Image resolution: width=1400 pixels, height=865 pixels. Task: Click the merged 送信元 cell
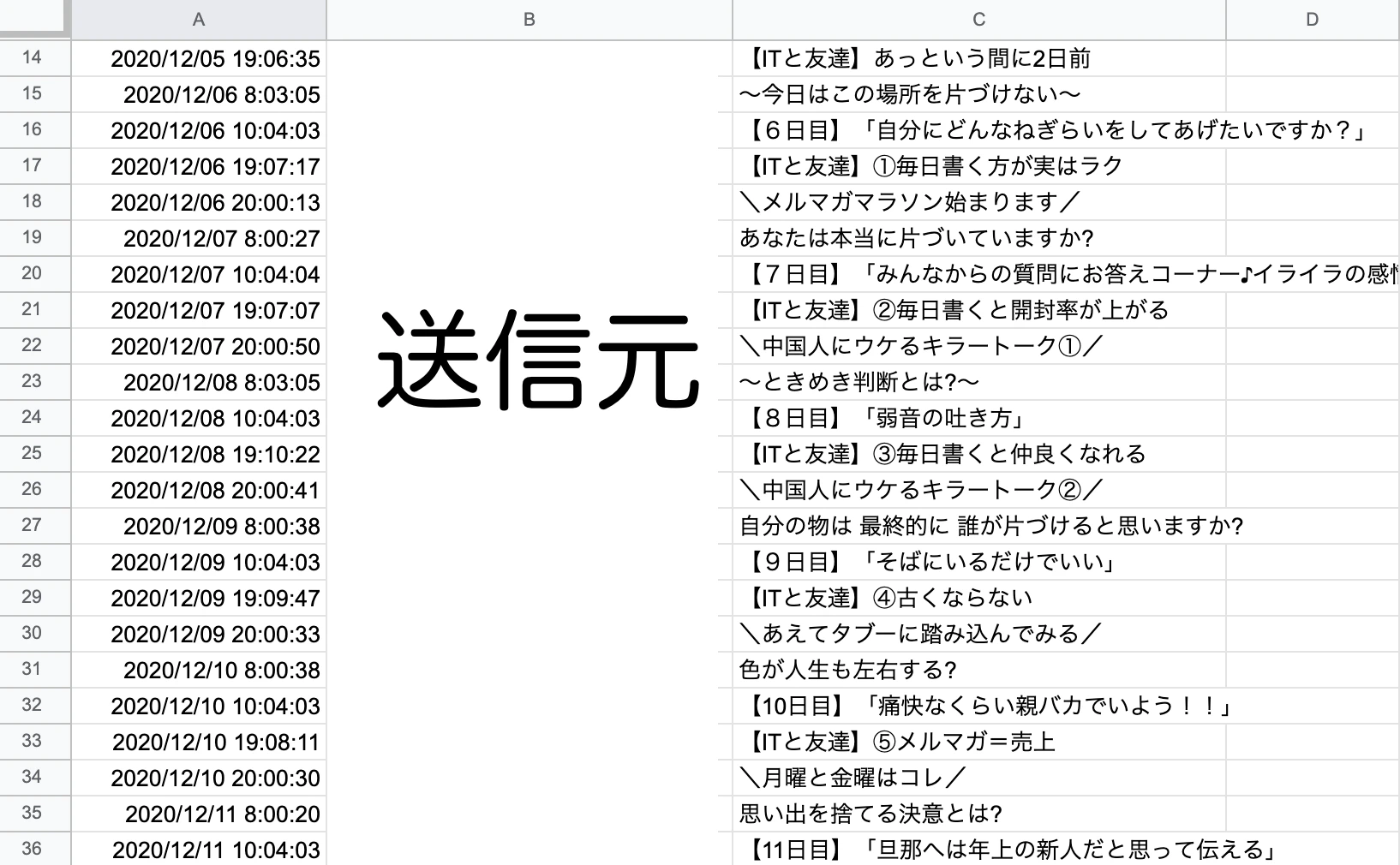(529, 452)
